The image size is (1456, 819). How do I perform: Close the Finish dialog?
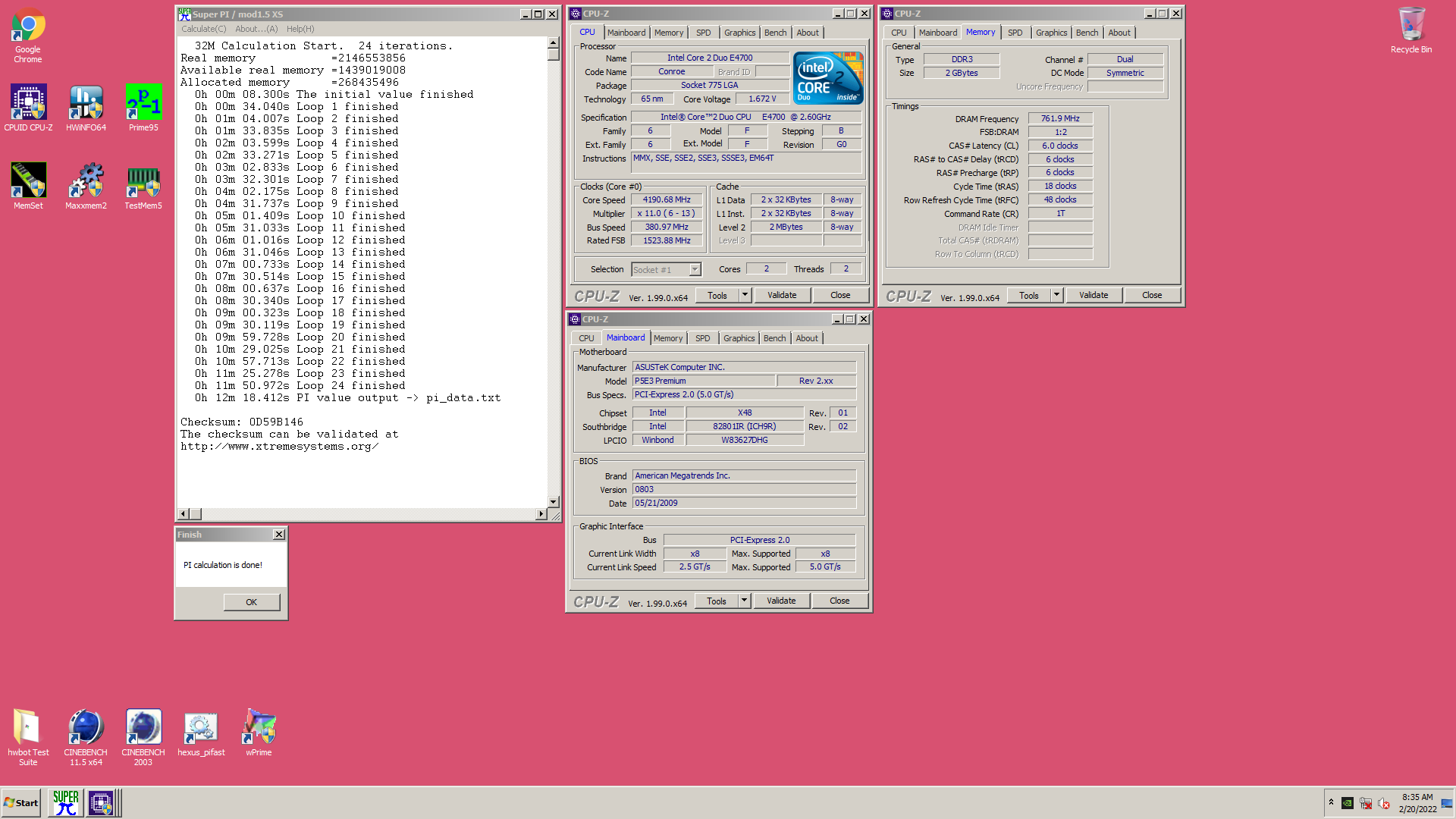coord(279,535)
